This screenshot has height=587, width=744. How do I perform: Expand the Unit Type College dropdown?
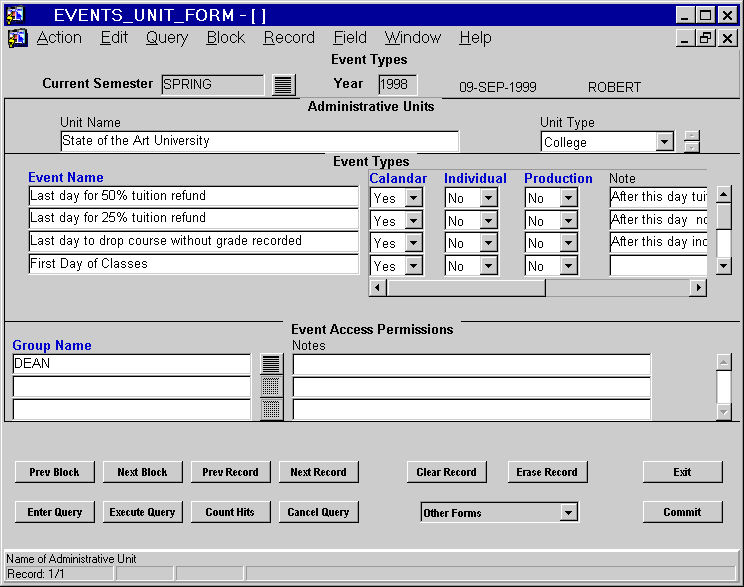(665, 142)
